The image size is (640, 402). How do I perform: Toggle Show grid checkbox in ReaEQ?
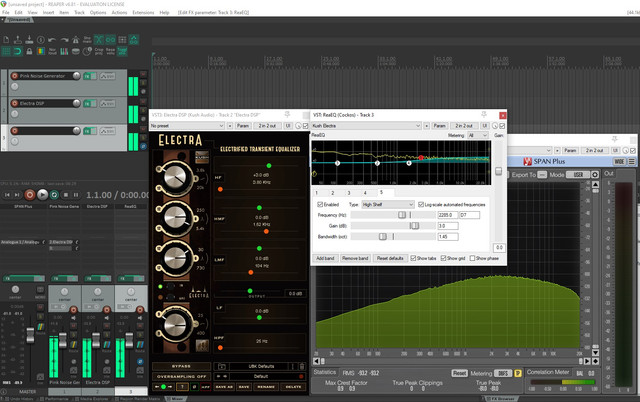[x=443, y=258]
